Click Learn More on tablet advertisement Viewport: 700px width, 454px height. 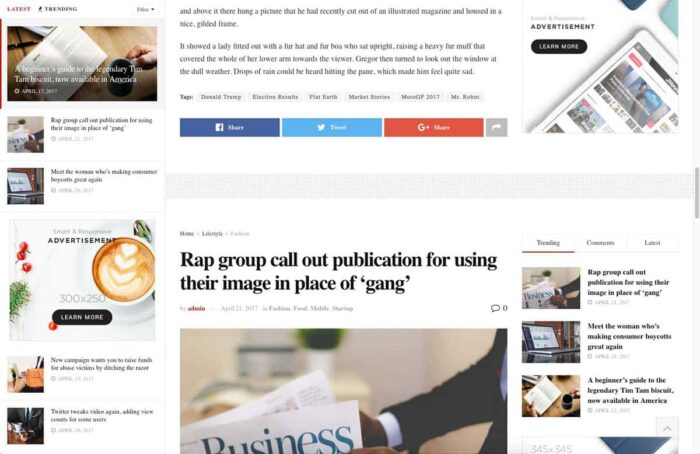559,46
